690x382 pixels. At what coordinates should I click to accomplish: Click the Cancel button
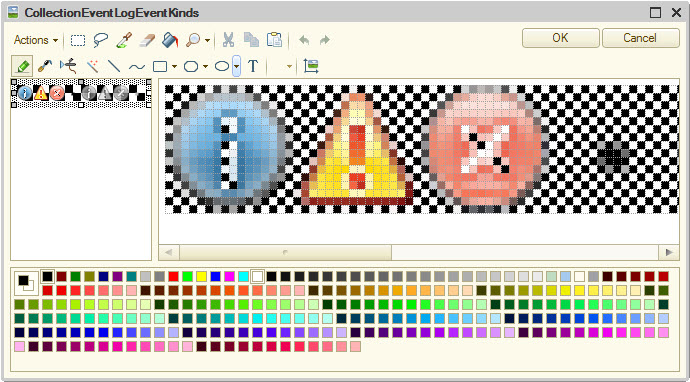click(641, 38)
